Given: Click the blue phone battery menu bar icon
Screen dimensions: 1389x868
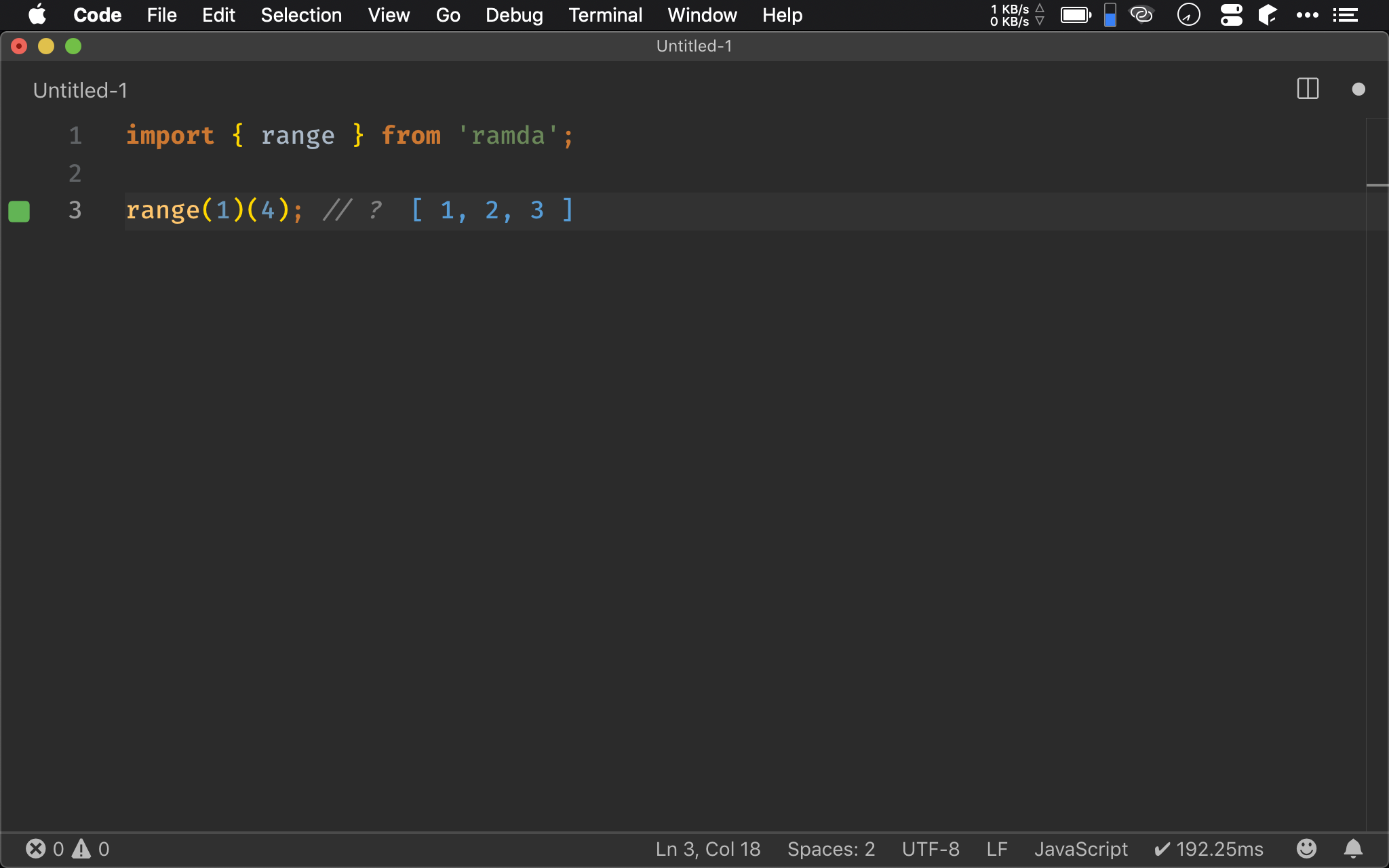Looking at the screenshot, I should tap(1110, 15).
